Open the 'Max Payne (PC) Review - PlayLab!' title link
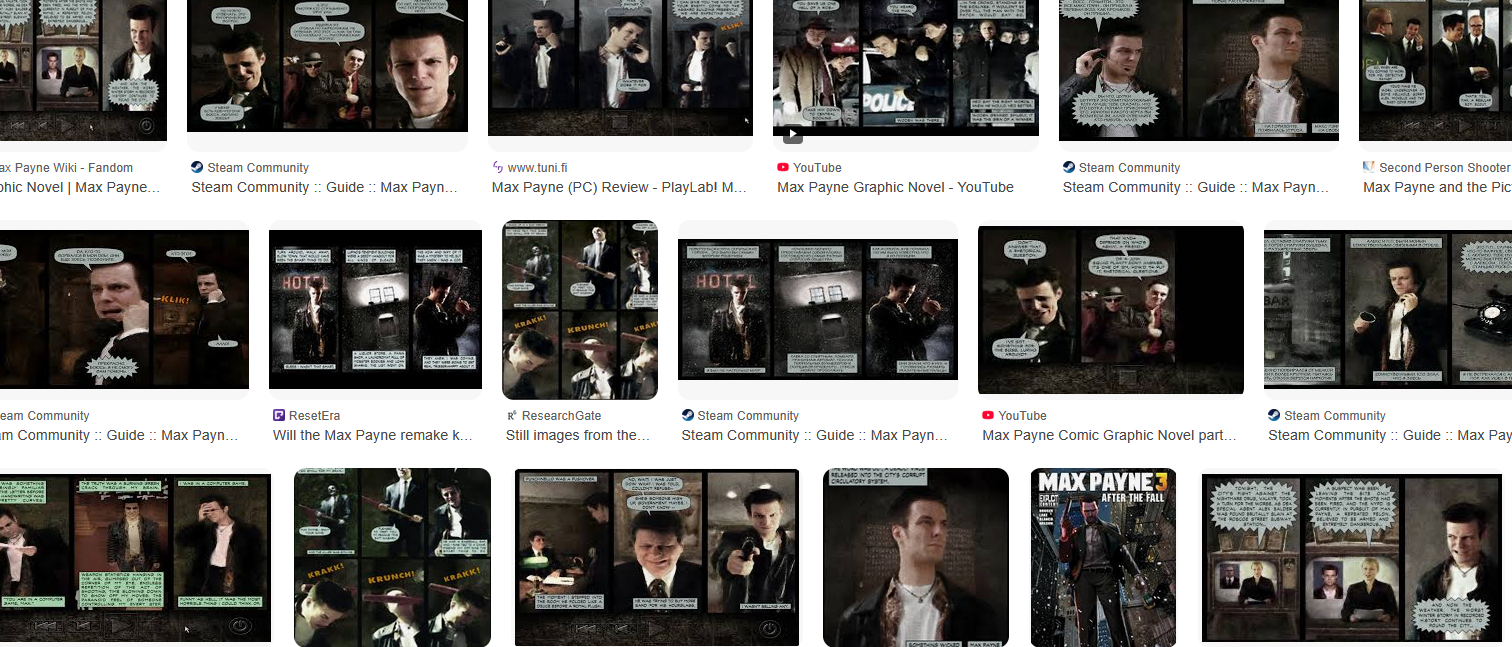 point(619,187)
